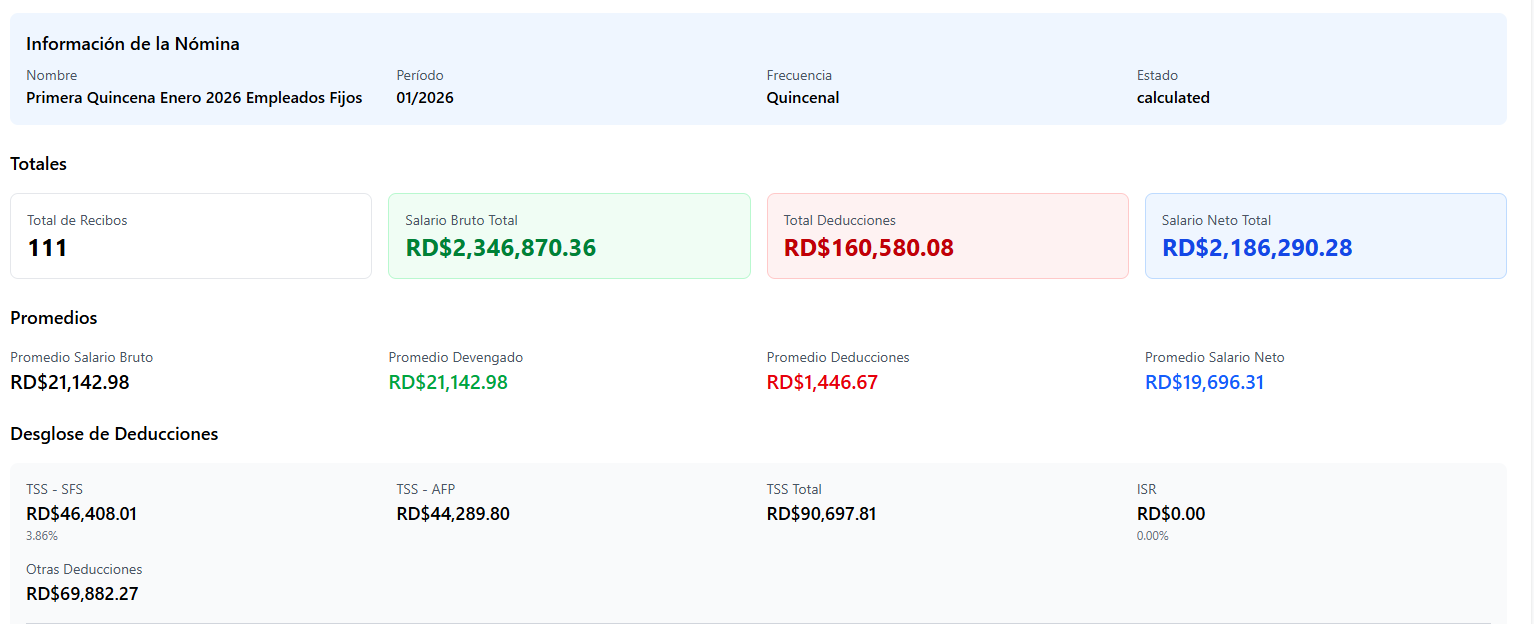Click the payroll name 'Primera Quincena Enero 2026'
This screenshot has width=1534, height=624.
[x=194, y=98]
